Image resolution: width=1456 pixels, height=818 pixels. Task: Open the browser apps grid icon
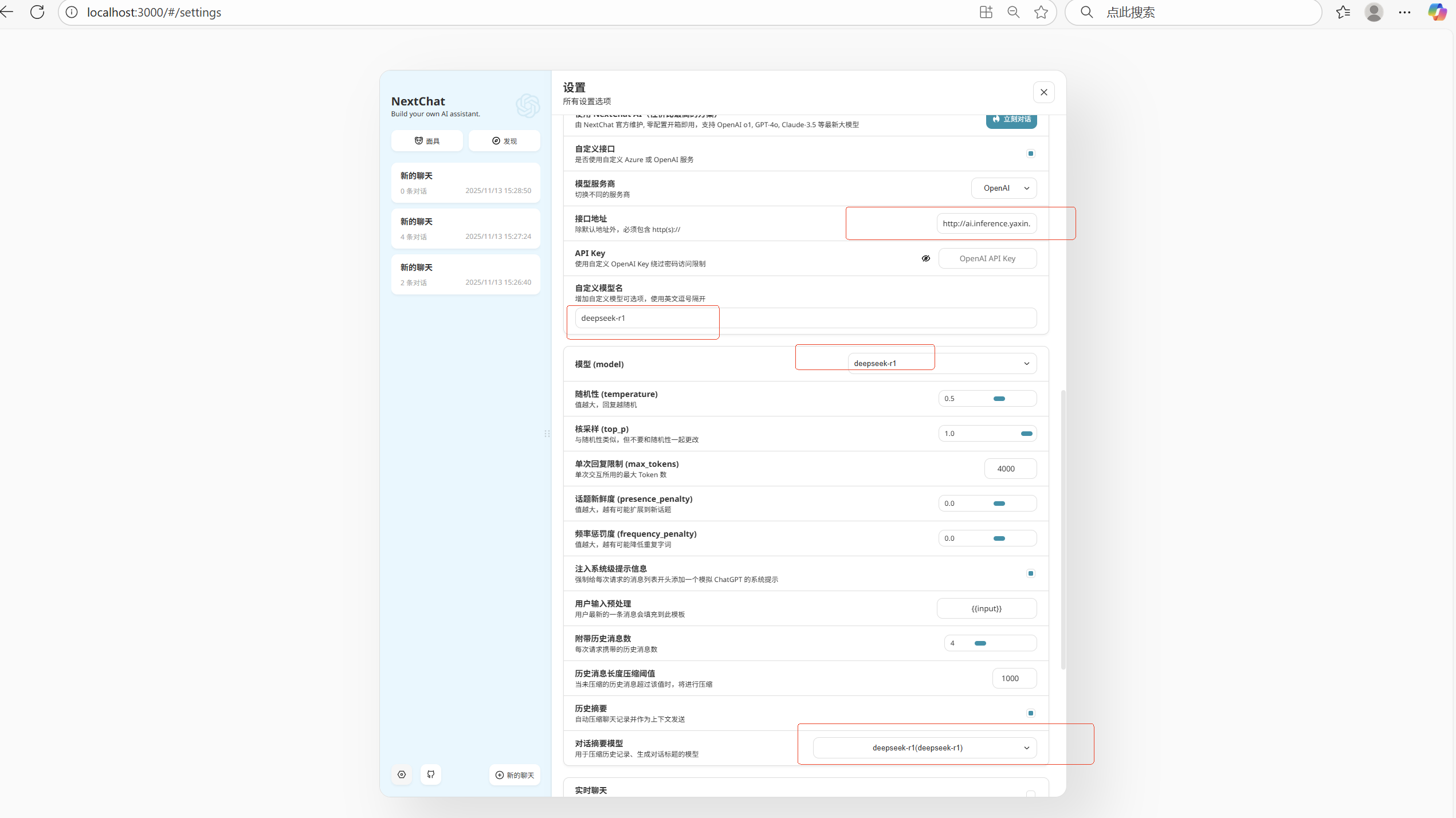coord(986,12)
